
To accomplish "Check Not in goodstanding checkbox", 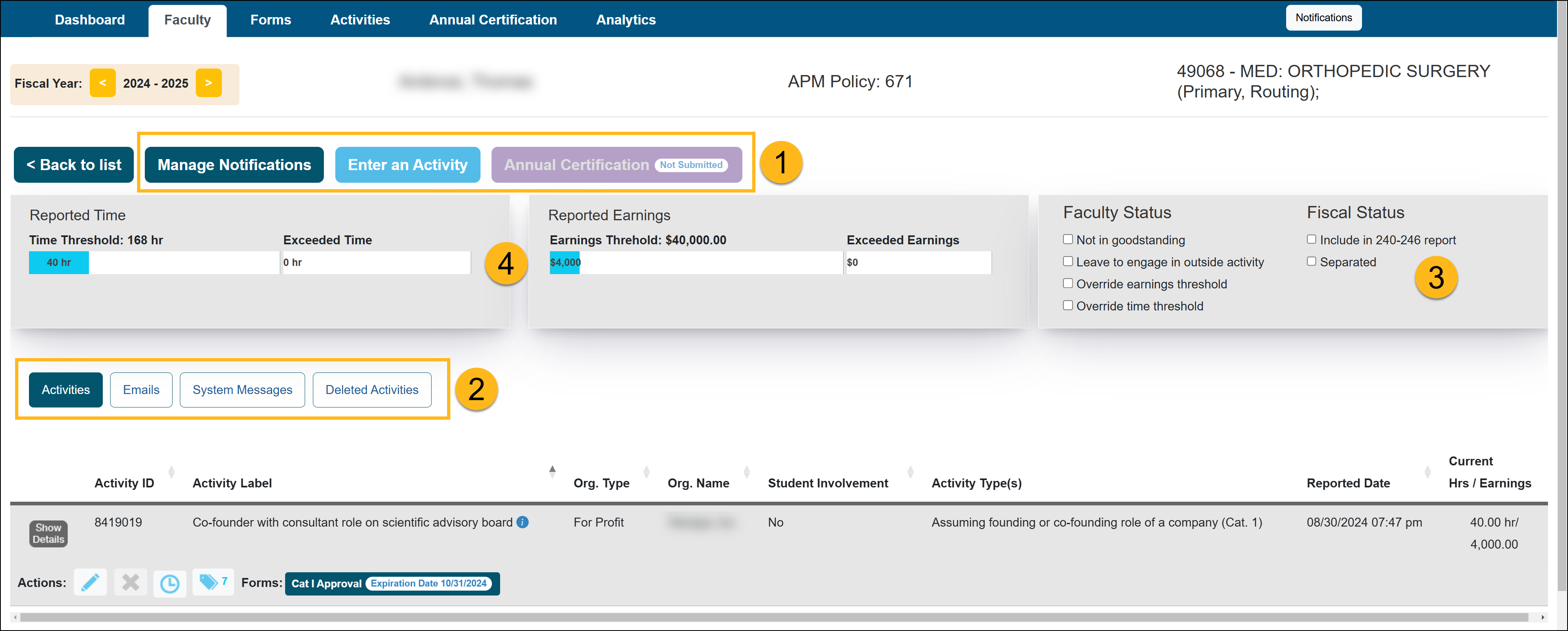I will pos(1067,239).
